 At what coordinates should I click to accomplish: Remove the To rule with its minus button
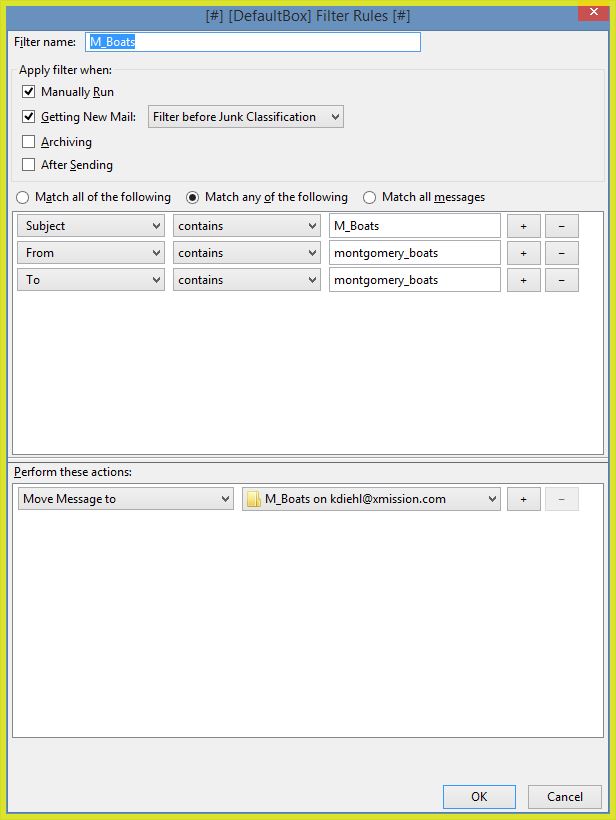coord(561,280)
